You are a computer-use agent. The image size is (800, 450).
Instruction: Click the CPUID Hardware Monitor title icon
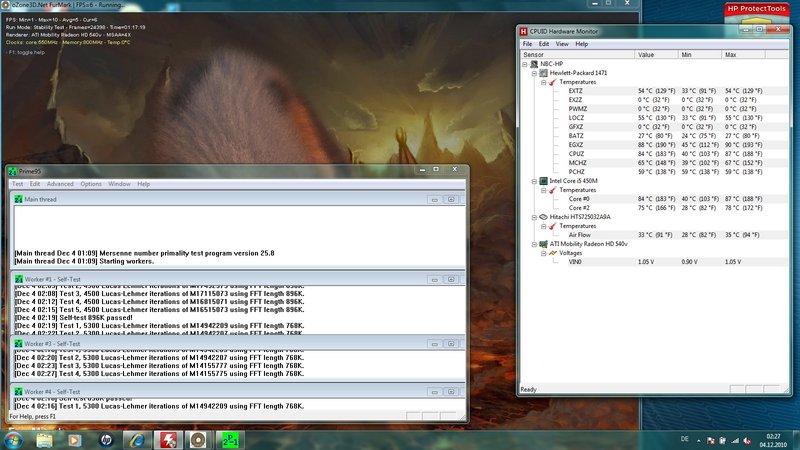click(523, 32)
